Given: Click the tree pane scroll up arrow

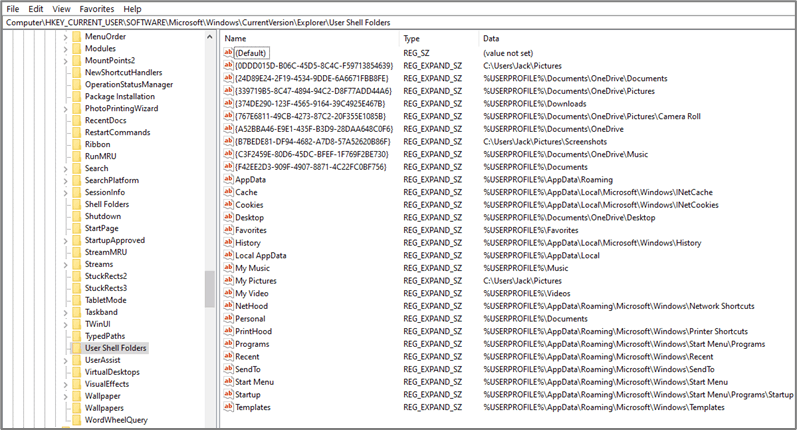Looking at the screenshot, I should (x=209, y=37).
